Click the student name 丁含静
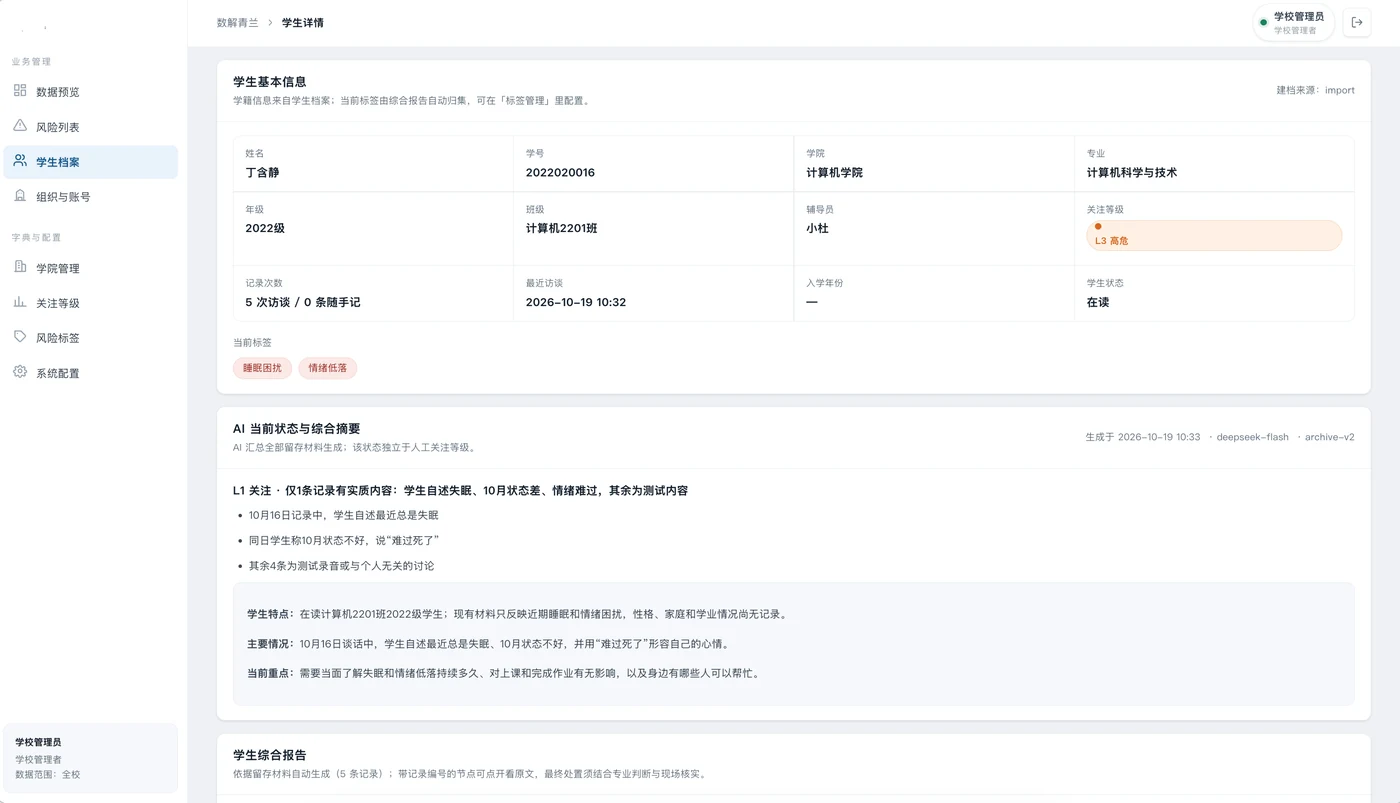This screenshot has width=1400, height=803. coord(262,173)
